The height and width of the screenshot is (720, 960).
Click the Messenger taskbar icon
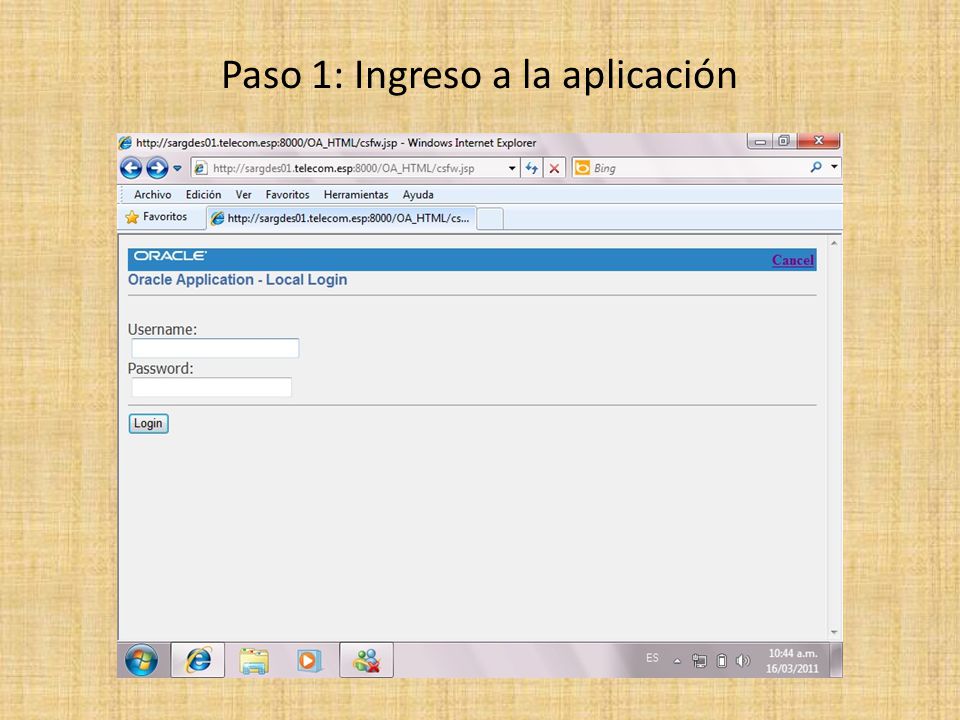(366, 660)
